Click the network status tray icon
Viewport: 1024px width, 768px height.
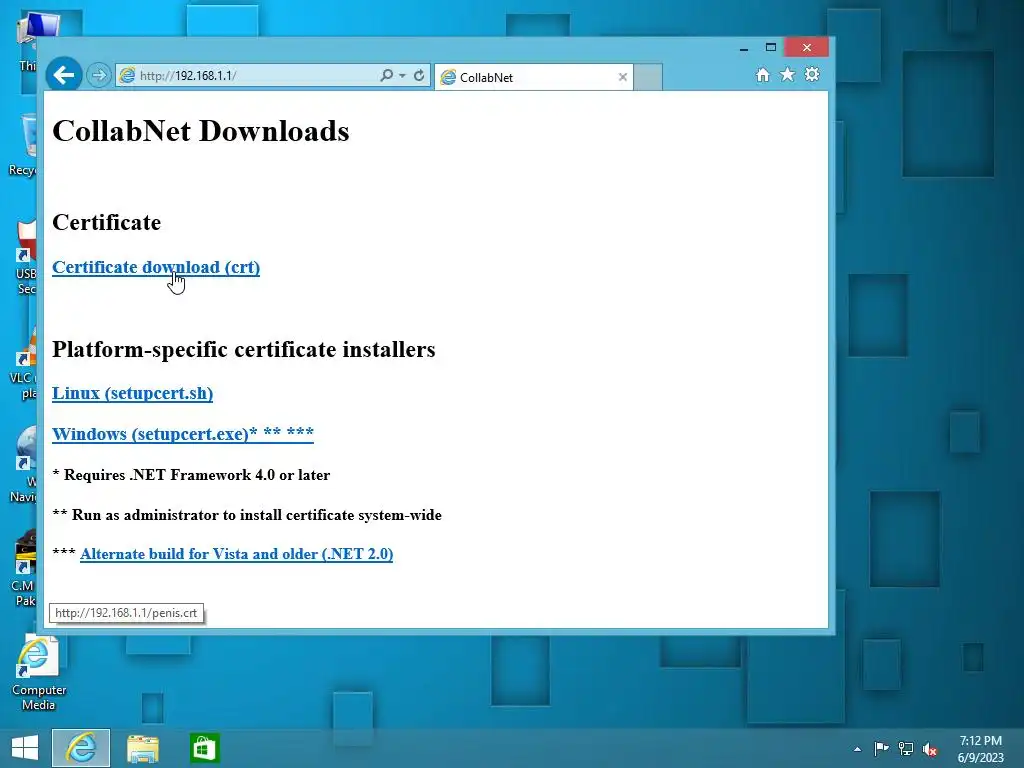(x=906, y=748)
